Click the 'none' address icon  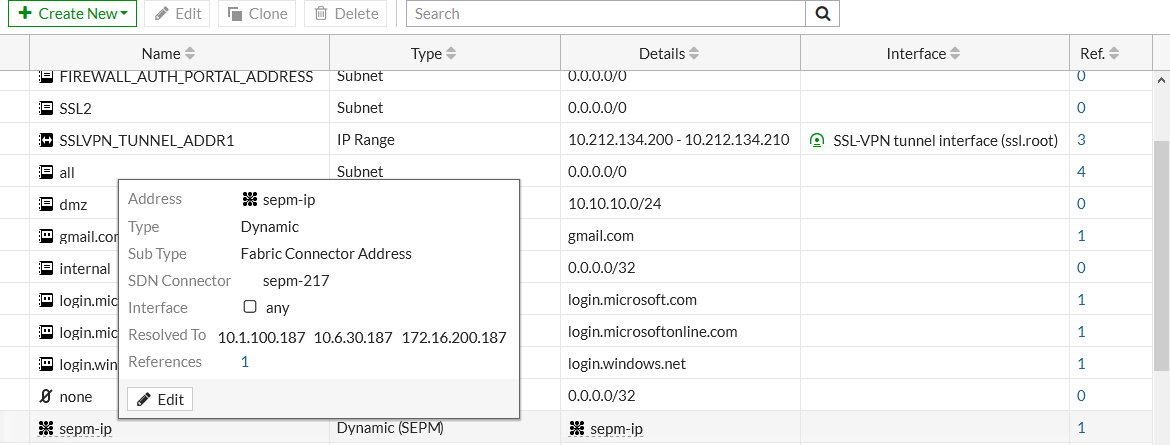click(46, 397)
